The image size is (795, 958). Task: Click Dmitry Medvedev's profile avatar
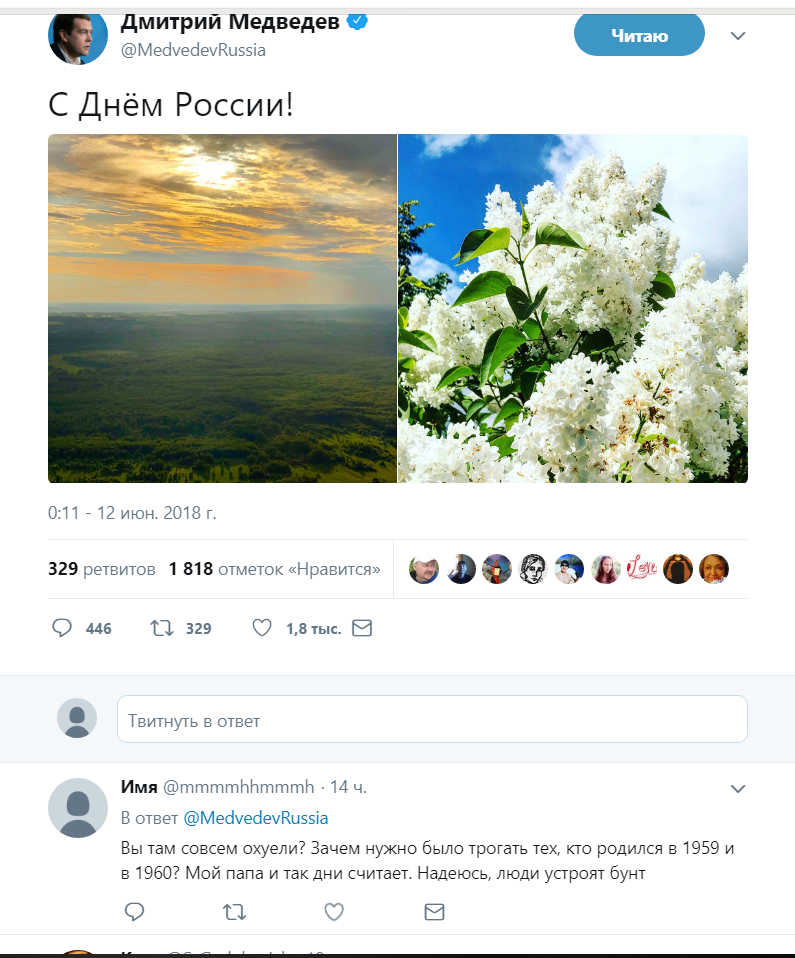[78, 36]
